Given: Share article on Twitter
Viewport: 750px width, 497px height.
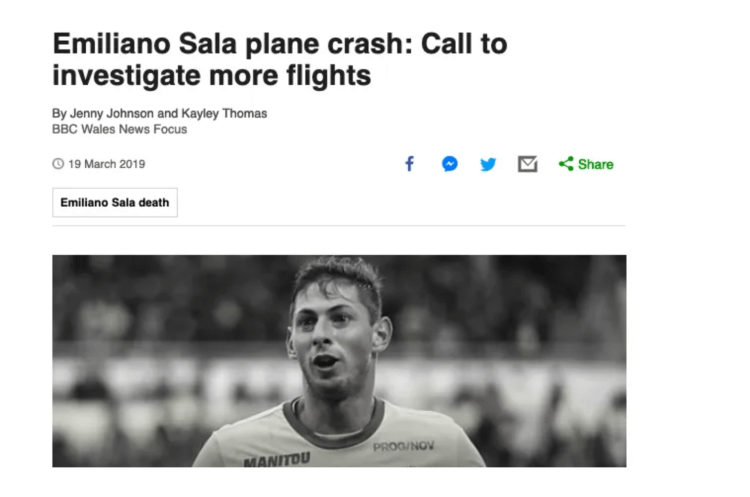Looking at the screenshot, I should 488,164.
